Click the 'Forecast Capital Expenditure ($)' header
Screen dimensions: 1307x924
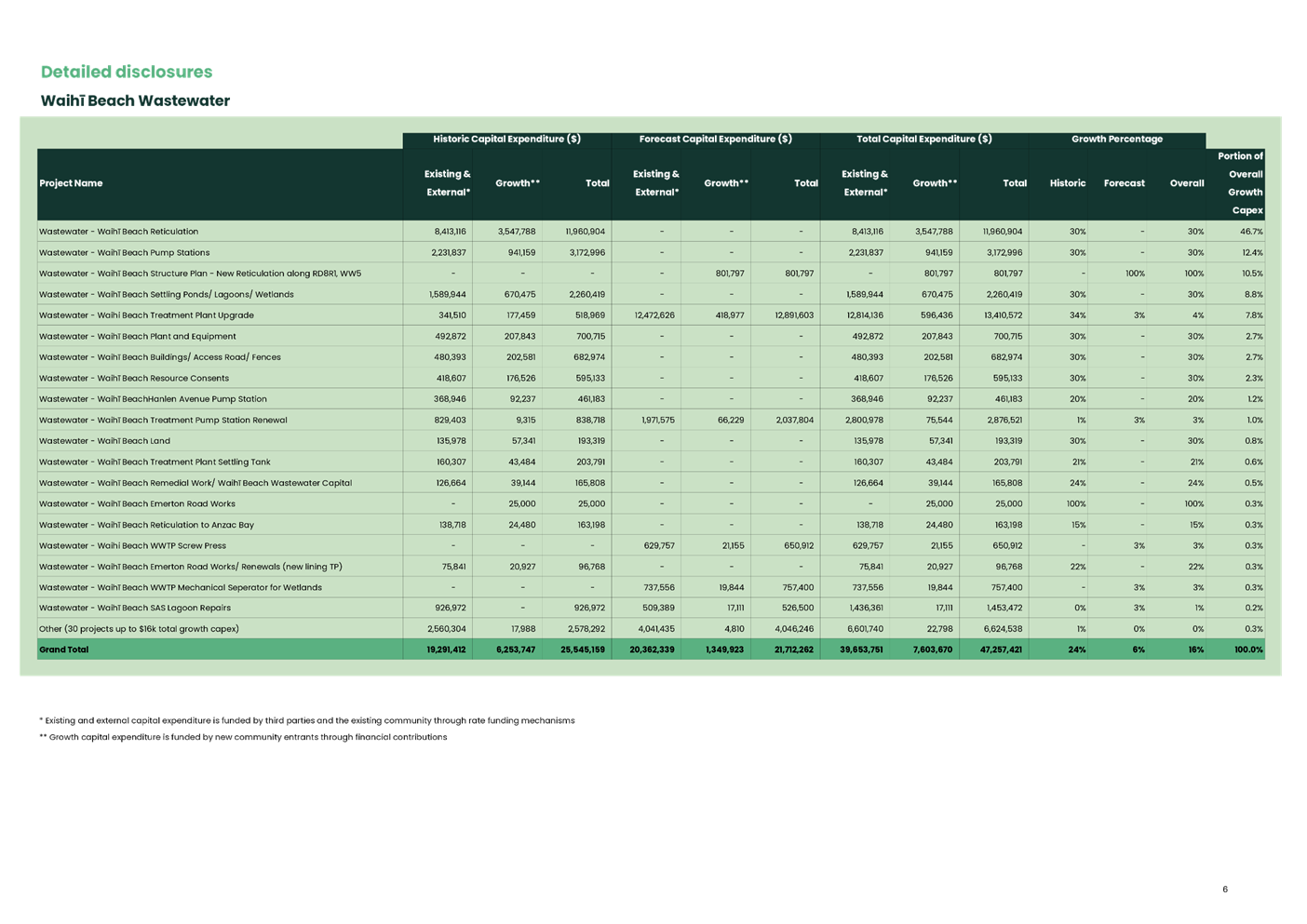tap(716, 139)
